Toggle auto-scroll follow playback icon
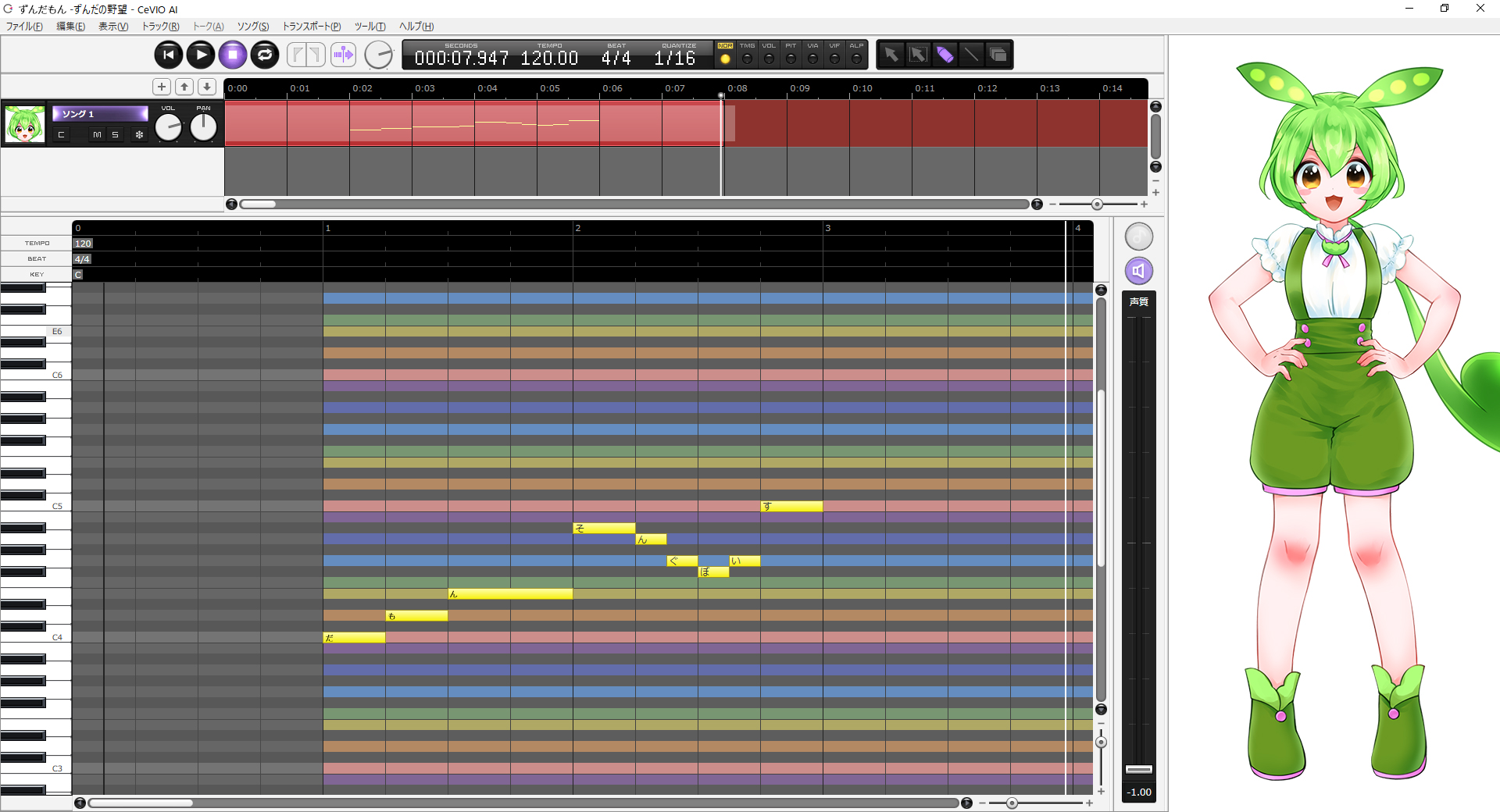Image resolution: width=1500 pixels, height=812 pixels. pyautogui.click(x=343, y=55)
